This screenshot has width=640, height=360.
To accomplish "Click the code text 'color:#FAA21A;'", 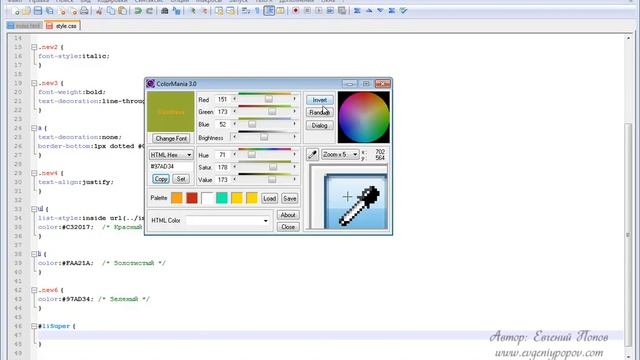I will click(66, 263).
